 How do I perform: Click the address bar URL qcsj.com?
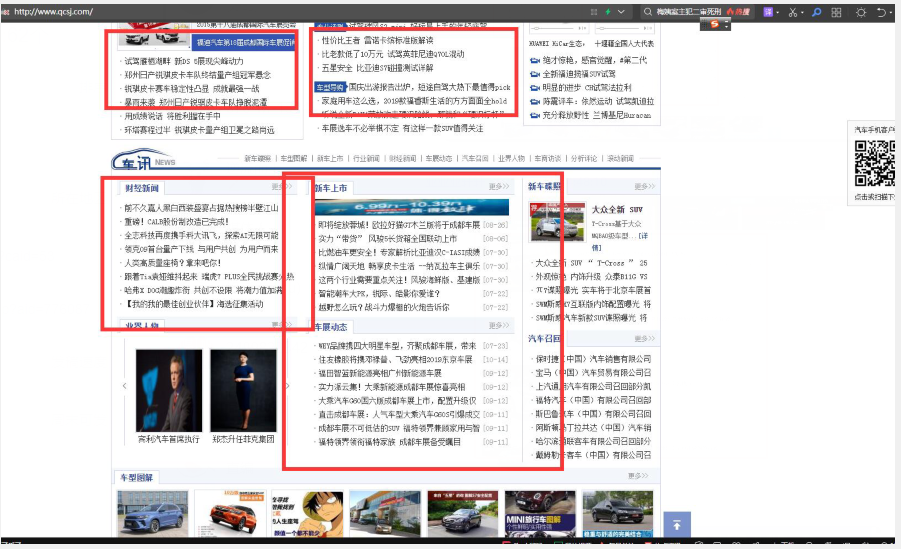pyautogui.click(x=53, y=11)
